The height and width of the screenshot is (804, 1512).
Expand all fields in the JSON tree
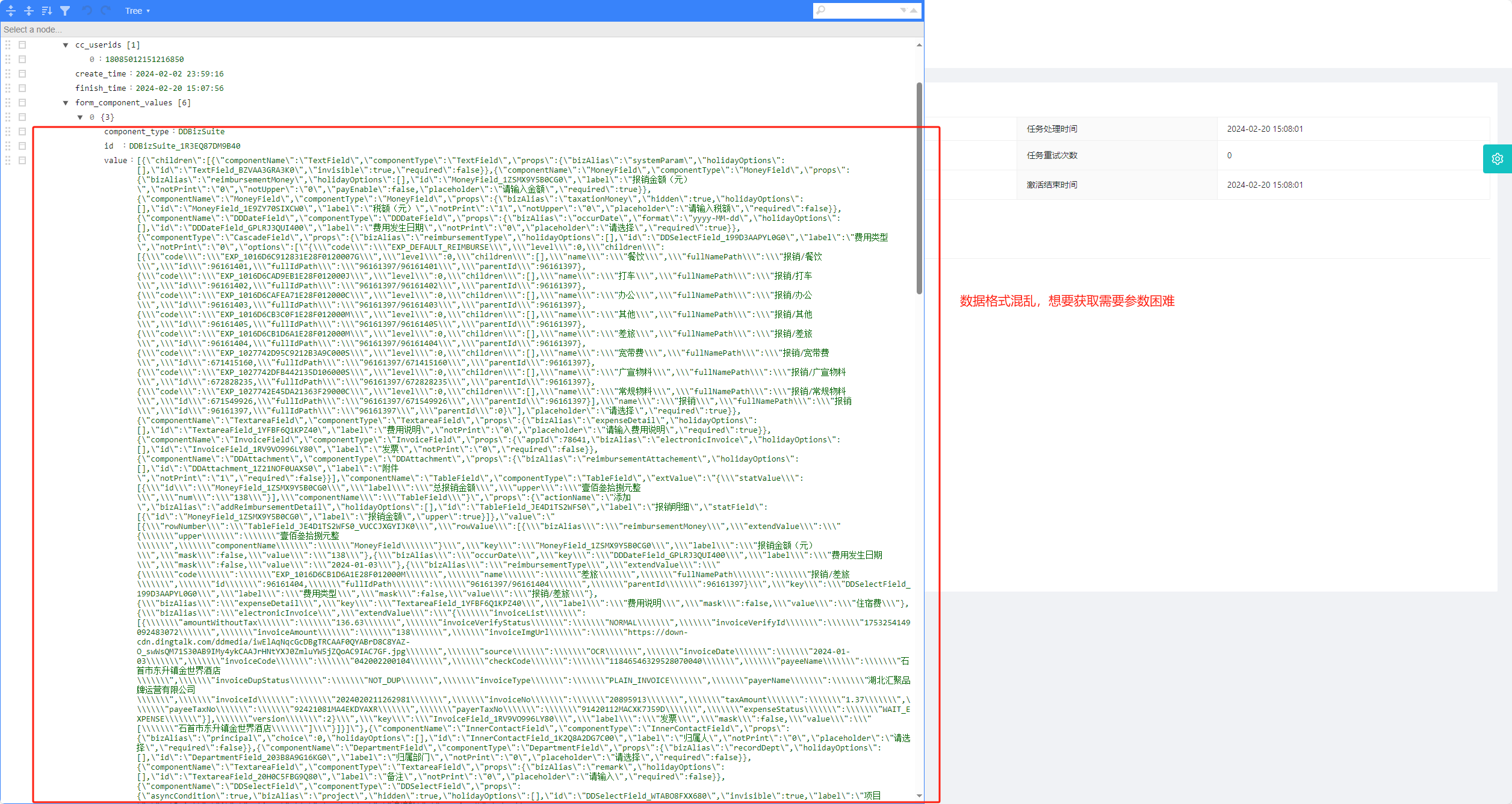[x=11, y=11]
